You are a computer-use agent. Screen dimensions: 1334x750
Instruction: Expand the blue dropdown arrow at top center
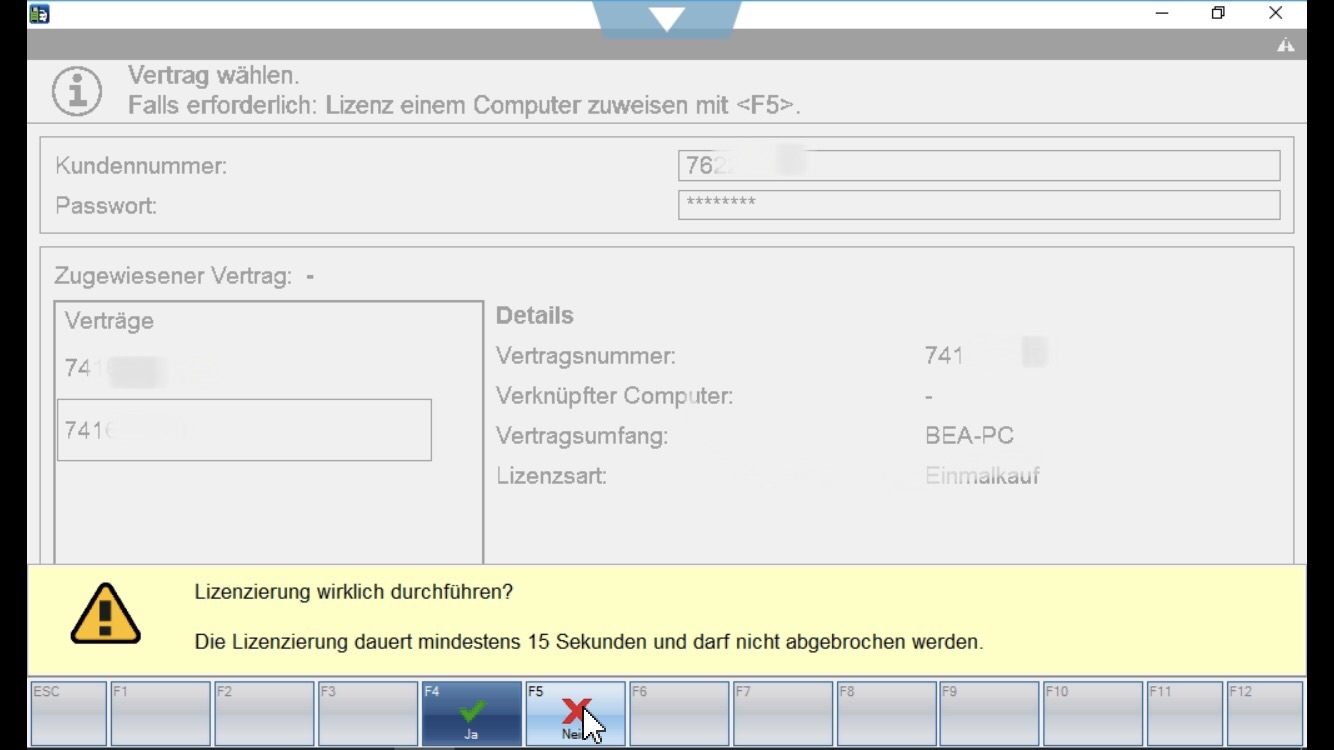(x=666, y=18)
